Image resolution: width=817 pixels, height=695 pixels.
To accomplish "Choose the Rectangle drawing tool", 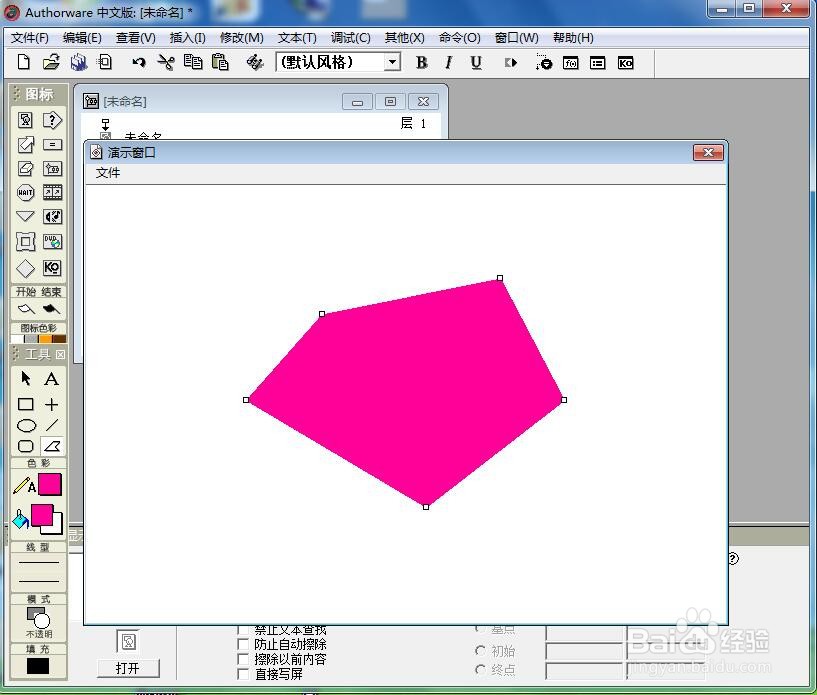I will [x=26, y=404].
